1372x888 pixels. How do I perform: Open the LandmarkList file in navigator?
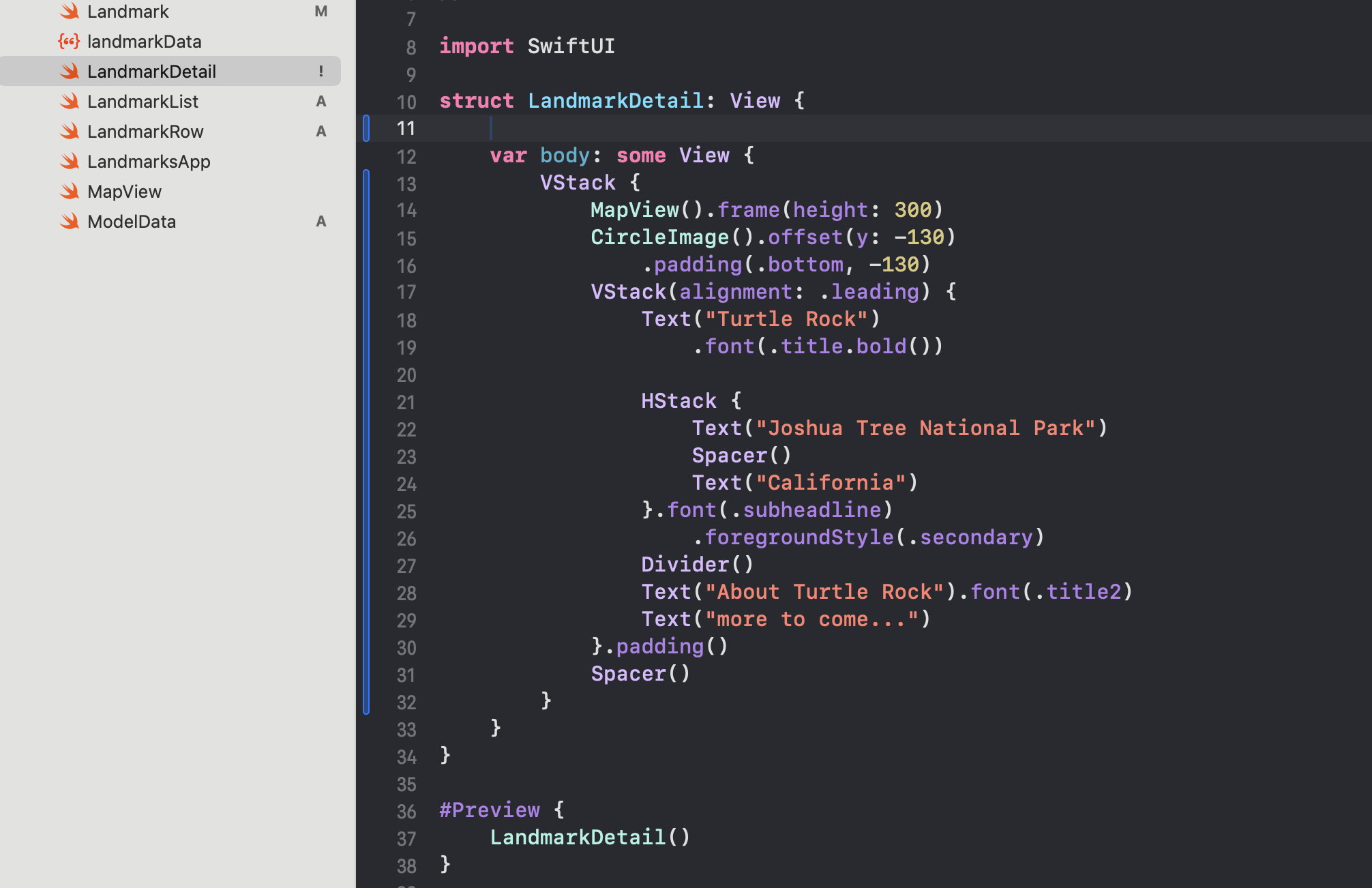click(x=143, y=102)
